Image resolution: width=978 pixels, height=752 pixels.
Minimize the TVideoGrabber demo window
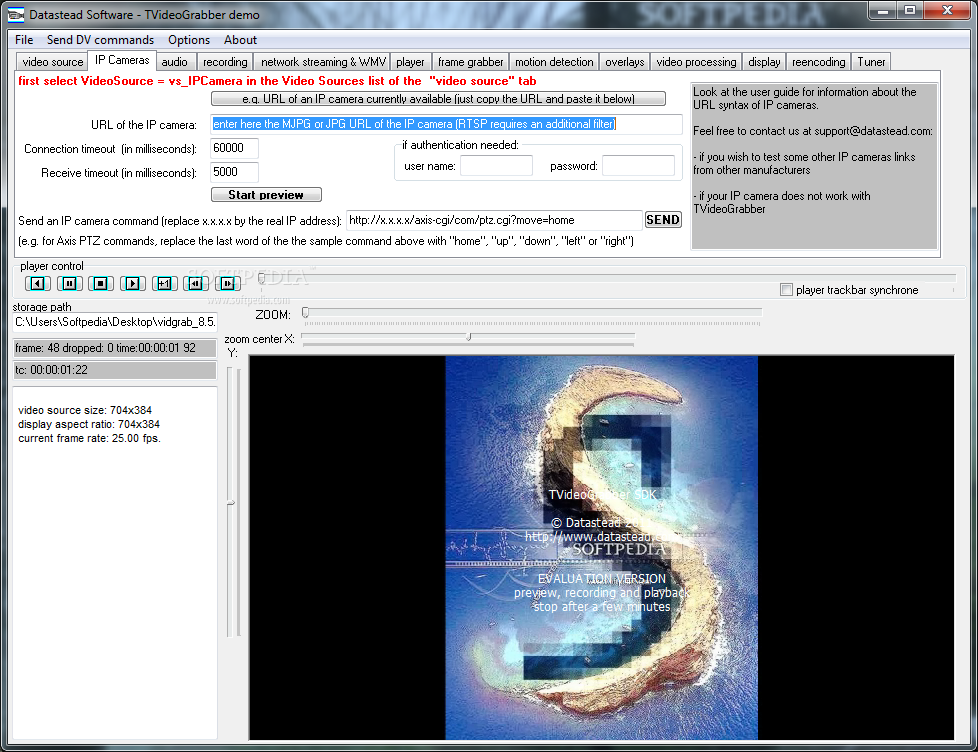click(x=883, y=10)
